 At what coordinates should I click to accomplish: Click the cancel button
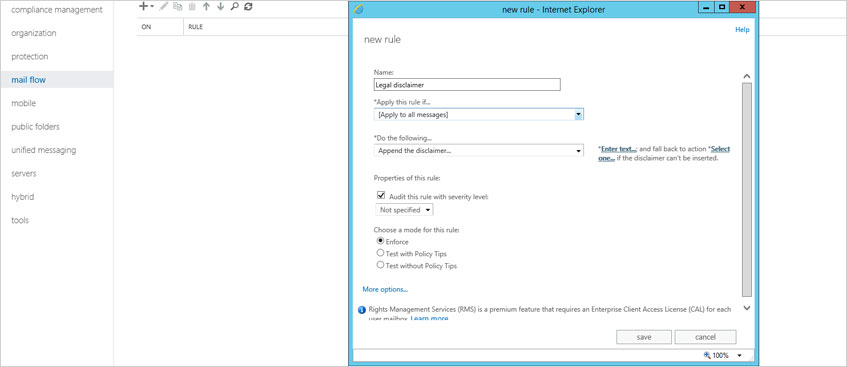tap(705, 337)
